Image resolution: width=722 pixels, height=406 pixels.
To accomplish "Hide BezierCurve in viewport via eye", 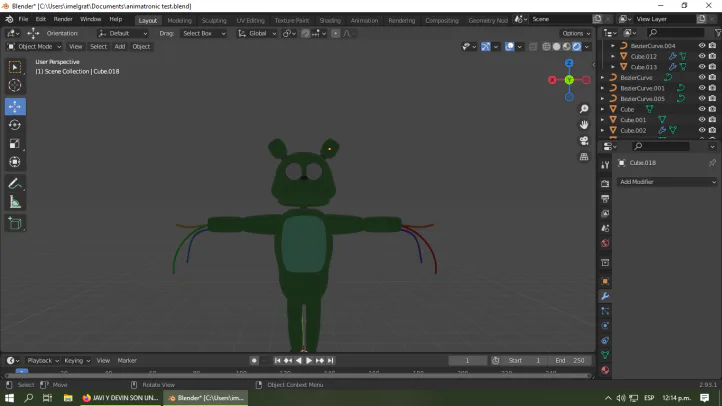I will tap(702, 77).
